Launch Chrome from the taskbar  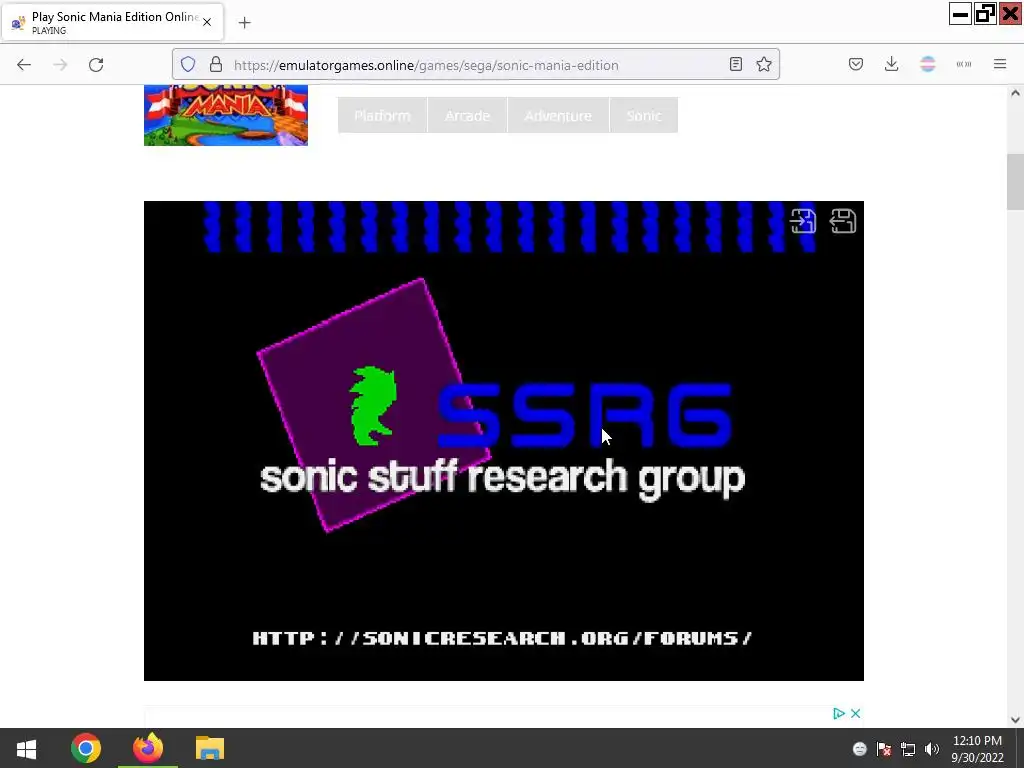coord(86,748)
